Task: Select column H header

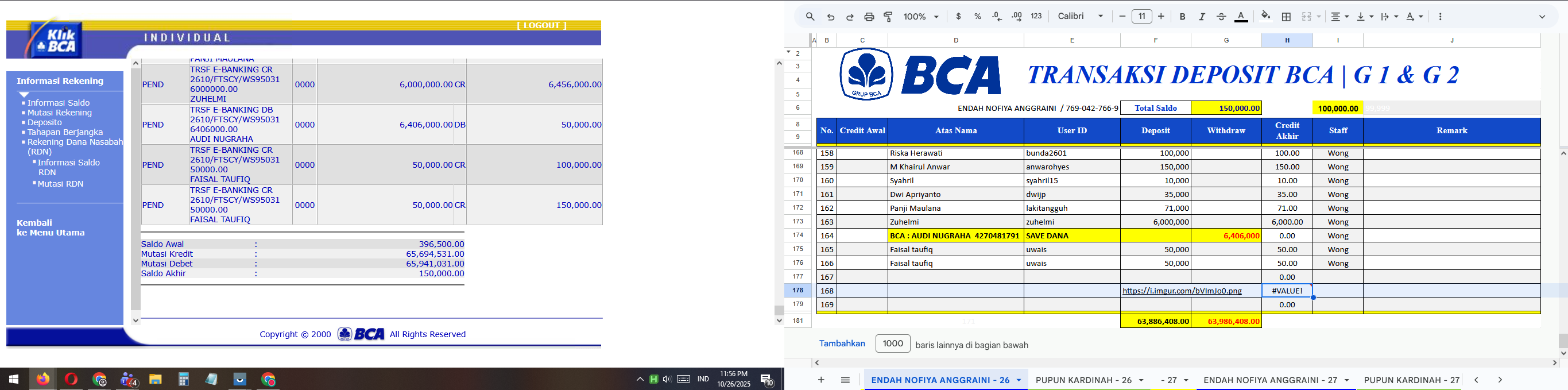Action: click(x=1287, y=40)
